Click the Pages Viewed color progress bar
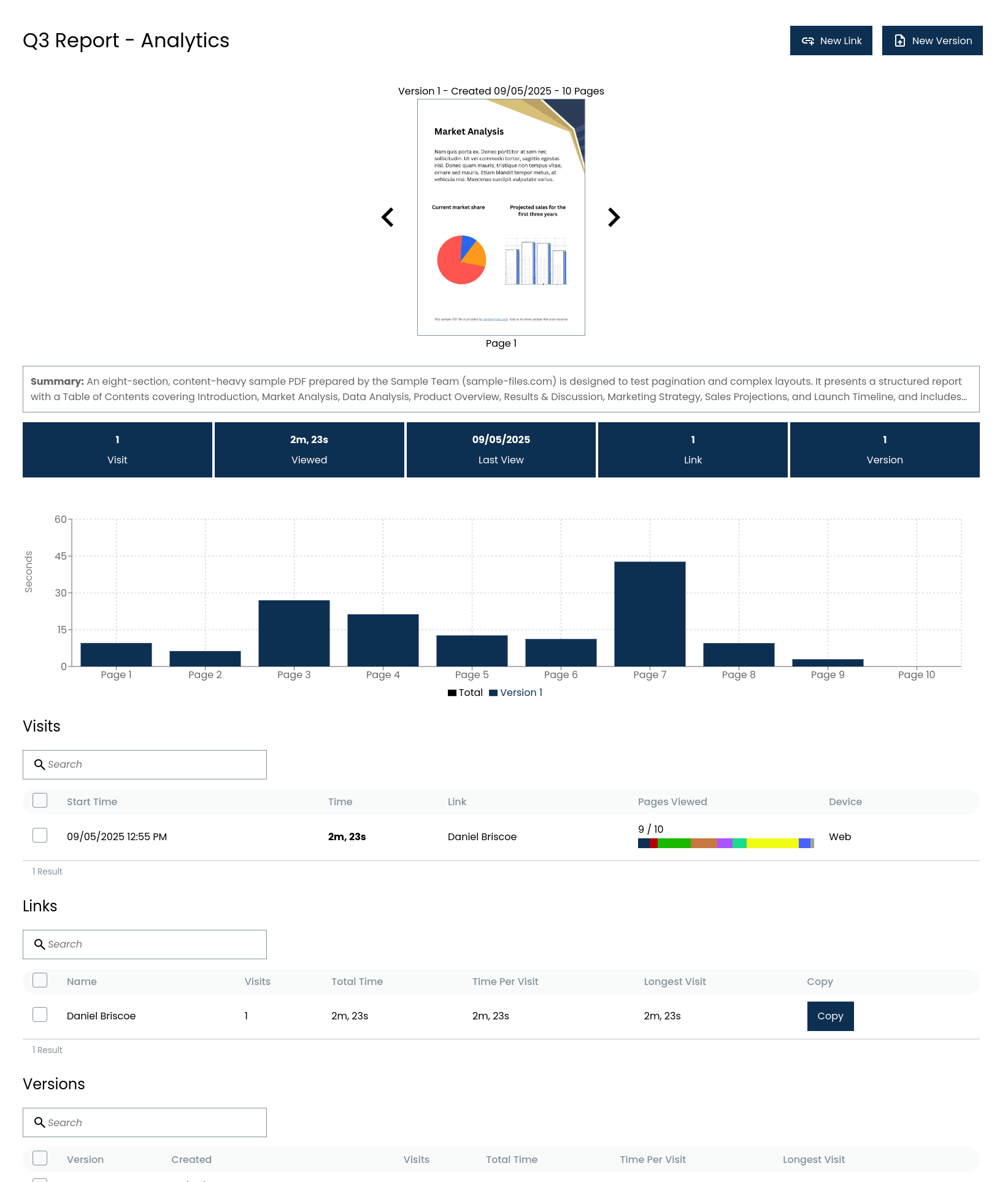This screenshot has width=1008, height=1182. [726, 844]
